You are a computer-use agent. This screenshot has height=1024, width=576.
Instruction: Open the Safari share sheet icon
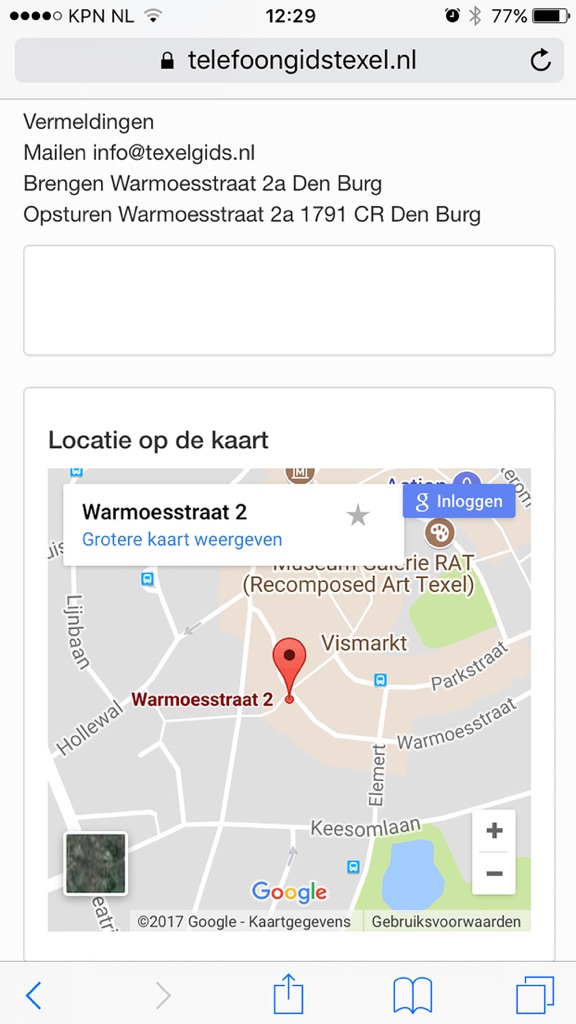point(288,993)
